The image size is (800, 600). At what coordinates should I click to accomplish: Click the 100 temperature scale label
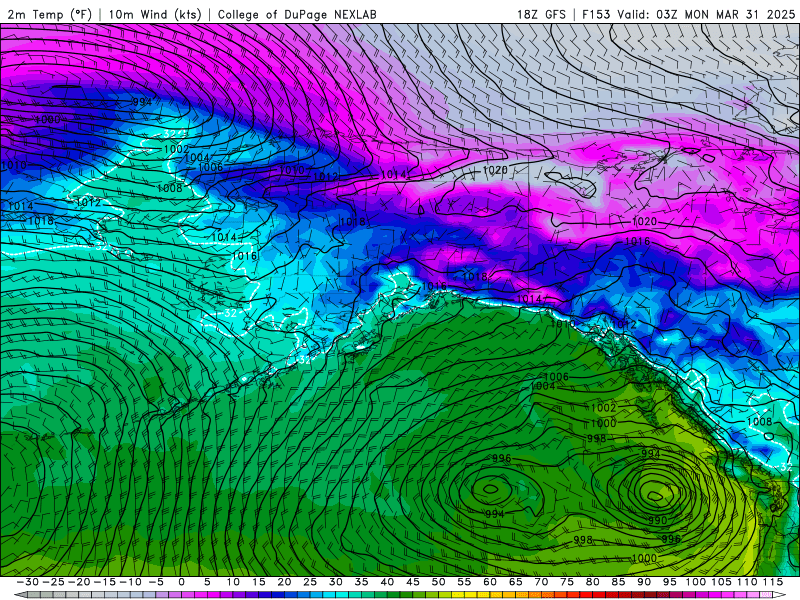[x=695, y=582]
